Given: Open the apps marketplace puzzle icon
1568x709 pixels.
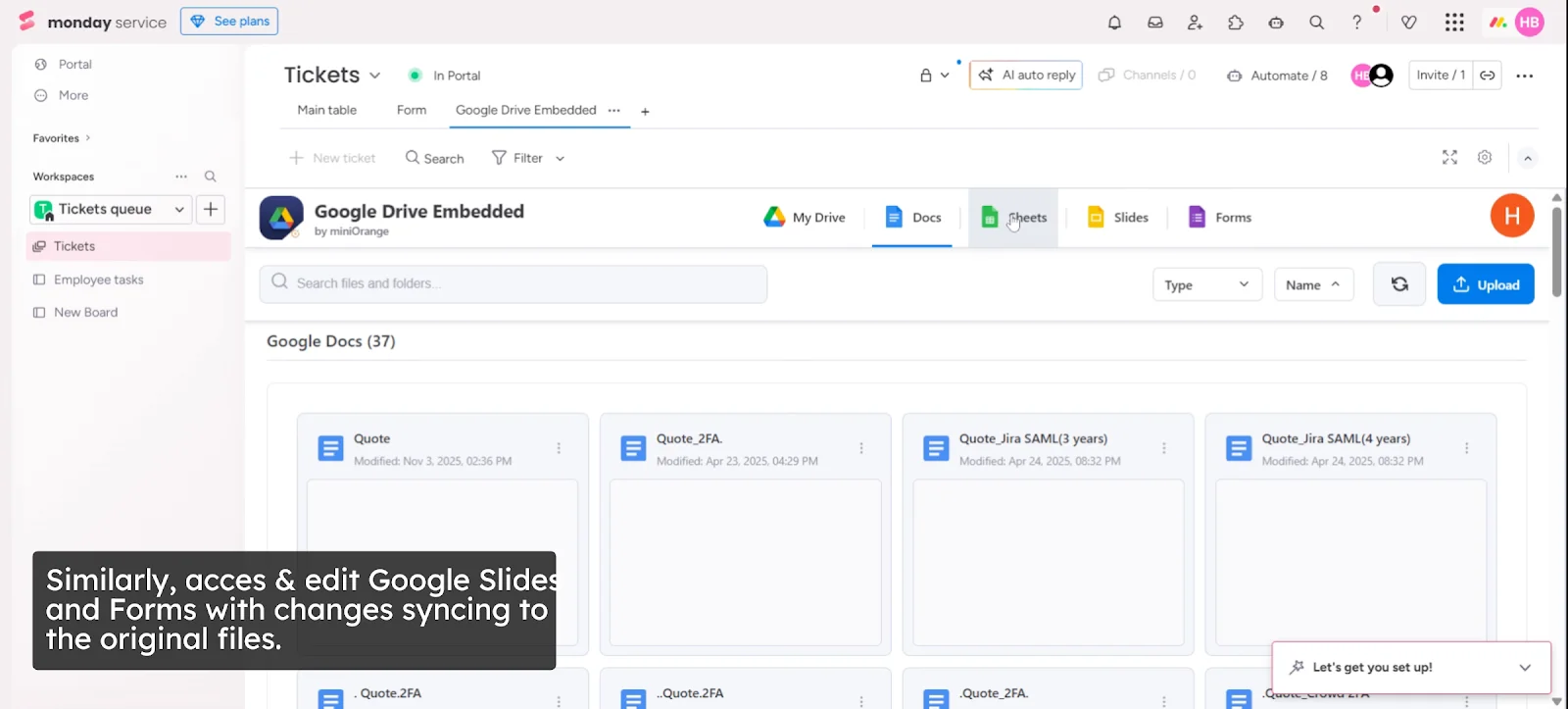Looking at the screenshot, I should coord(1236,23).
